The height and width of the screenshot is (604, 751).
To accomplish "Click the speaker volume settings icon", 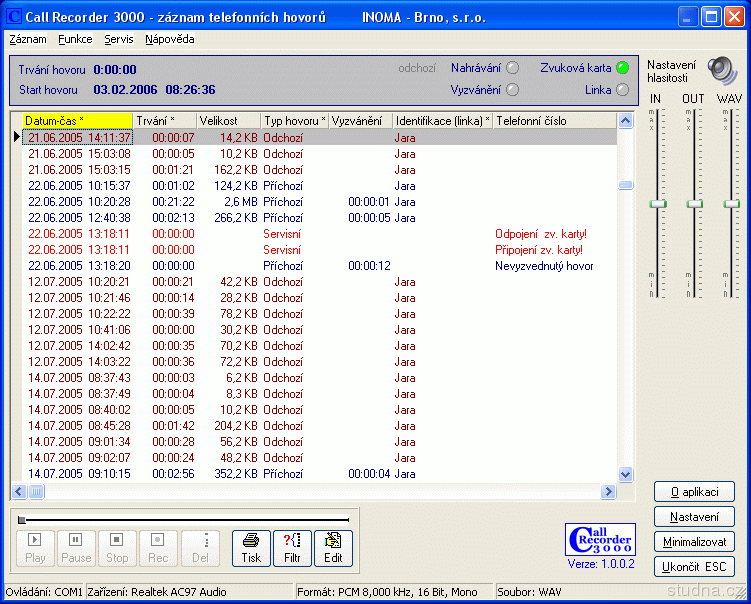I will coord(721,69).
